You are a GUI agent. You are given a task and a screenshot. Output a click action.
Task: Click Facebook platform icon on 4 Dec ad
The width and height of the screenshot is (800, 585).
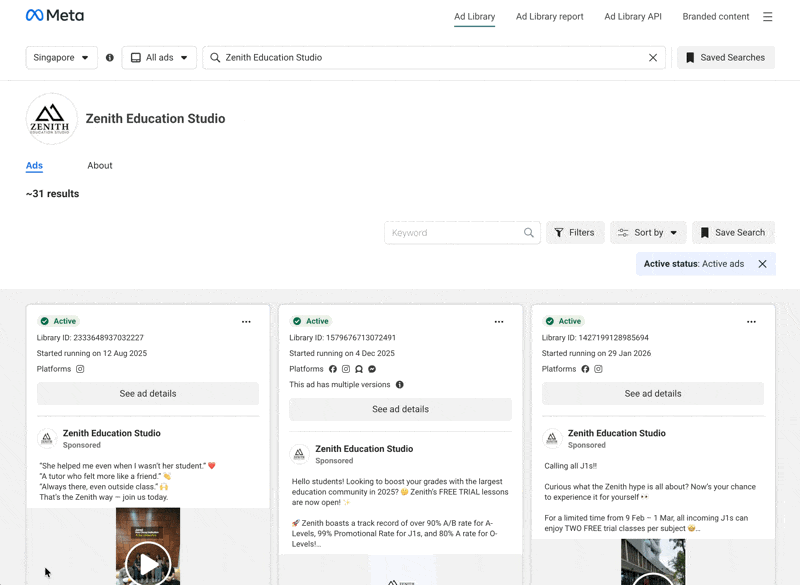click(333, 369)
